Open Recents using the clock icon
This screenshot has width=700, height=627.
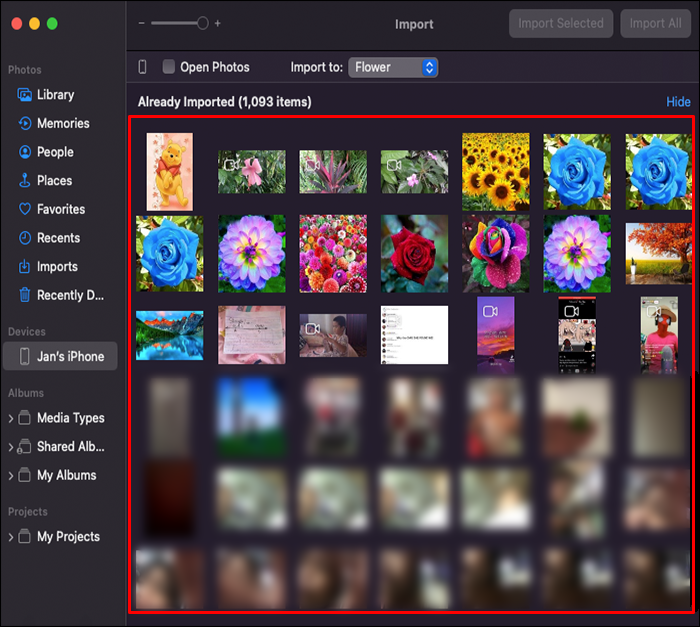[25, 238]
